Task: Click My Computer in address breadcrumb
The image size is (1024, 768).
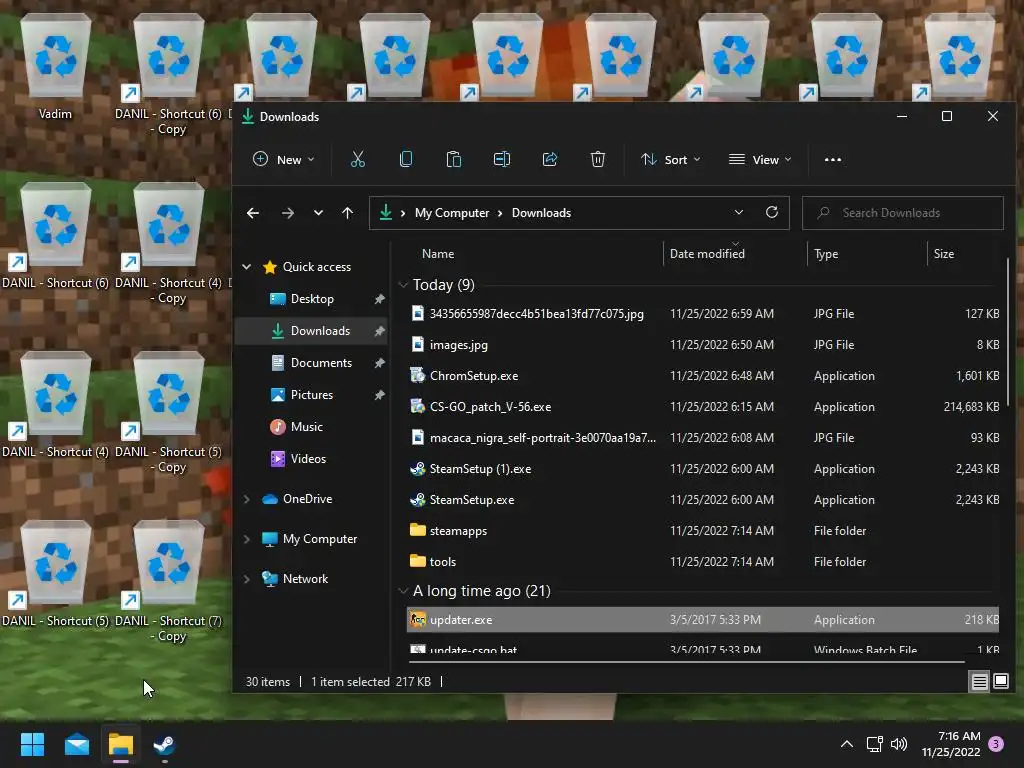Action: pos(452,213)
